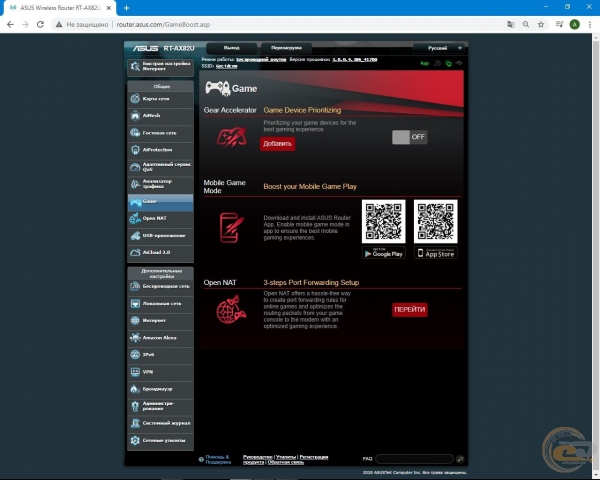This screenshot has width=600, height=480.
Task: Open the Обратная связь footer link
Action: pyautogui.click(x=285, y=462)
